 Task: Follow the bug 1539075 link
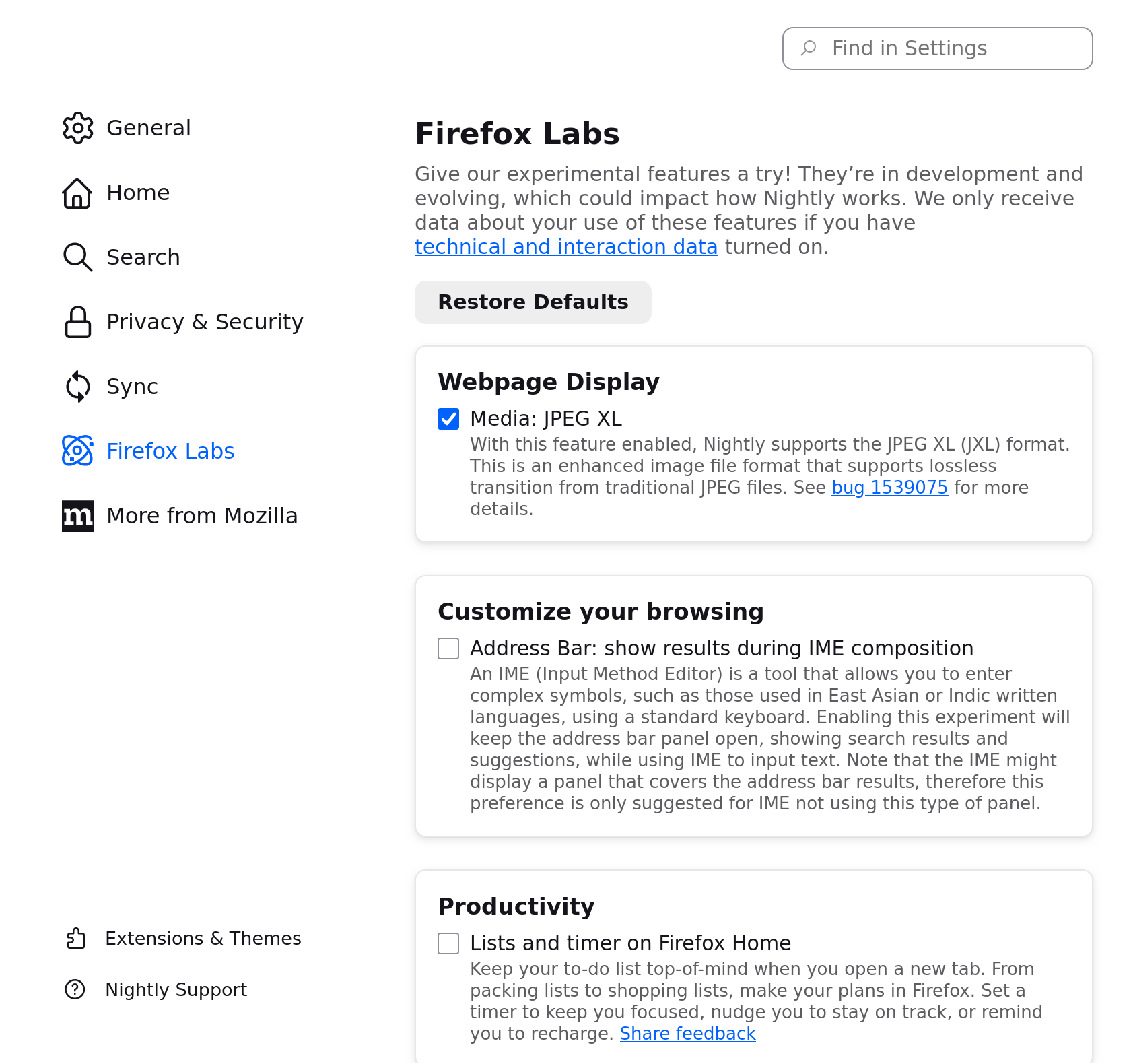tap(889, 487)
